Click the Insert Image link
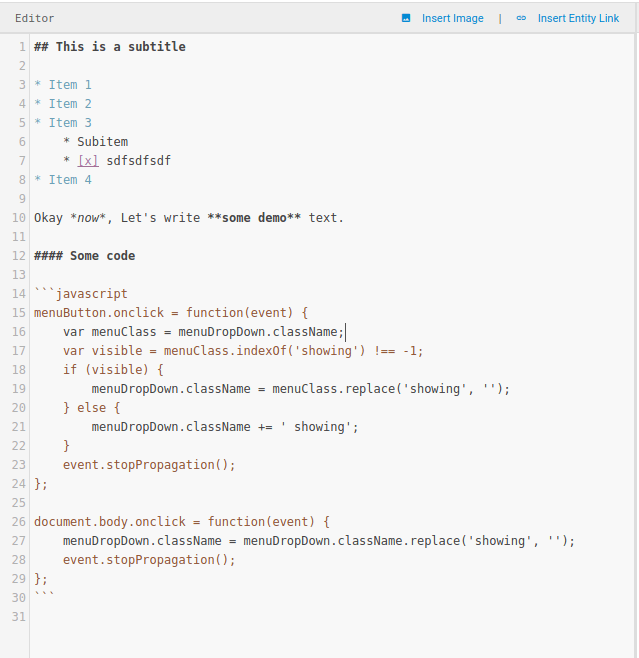639x658 pixels. coord(452,18)
